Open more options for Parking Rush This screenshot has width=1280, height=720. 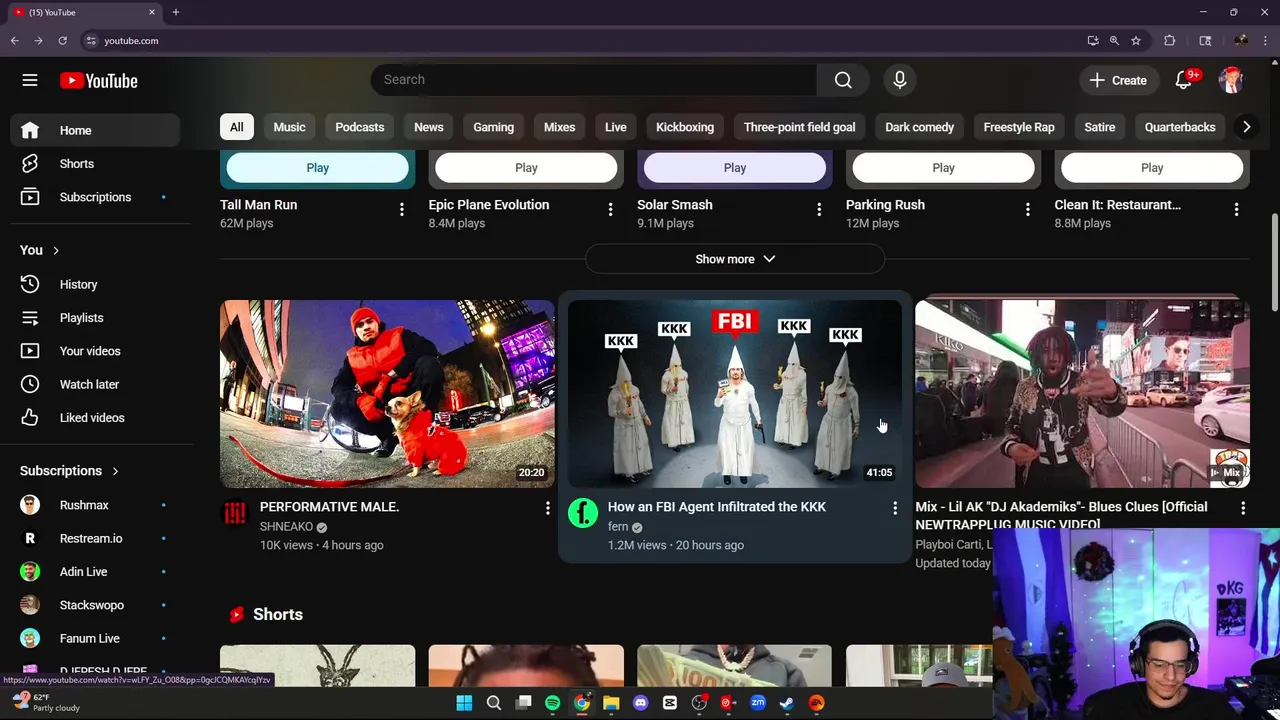(x=1027, y=209)
